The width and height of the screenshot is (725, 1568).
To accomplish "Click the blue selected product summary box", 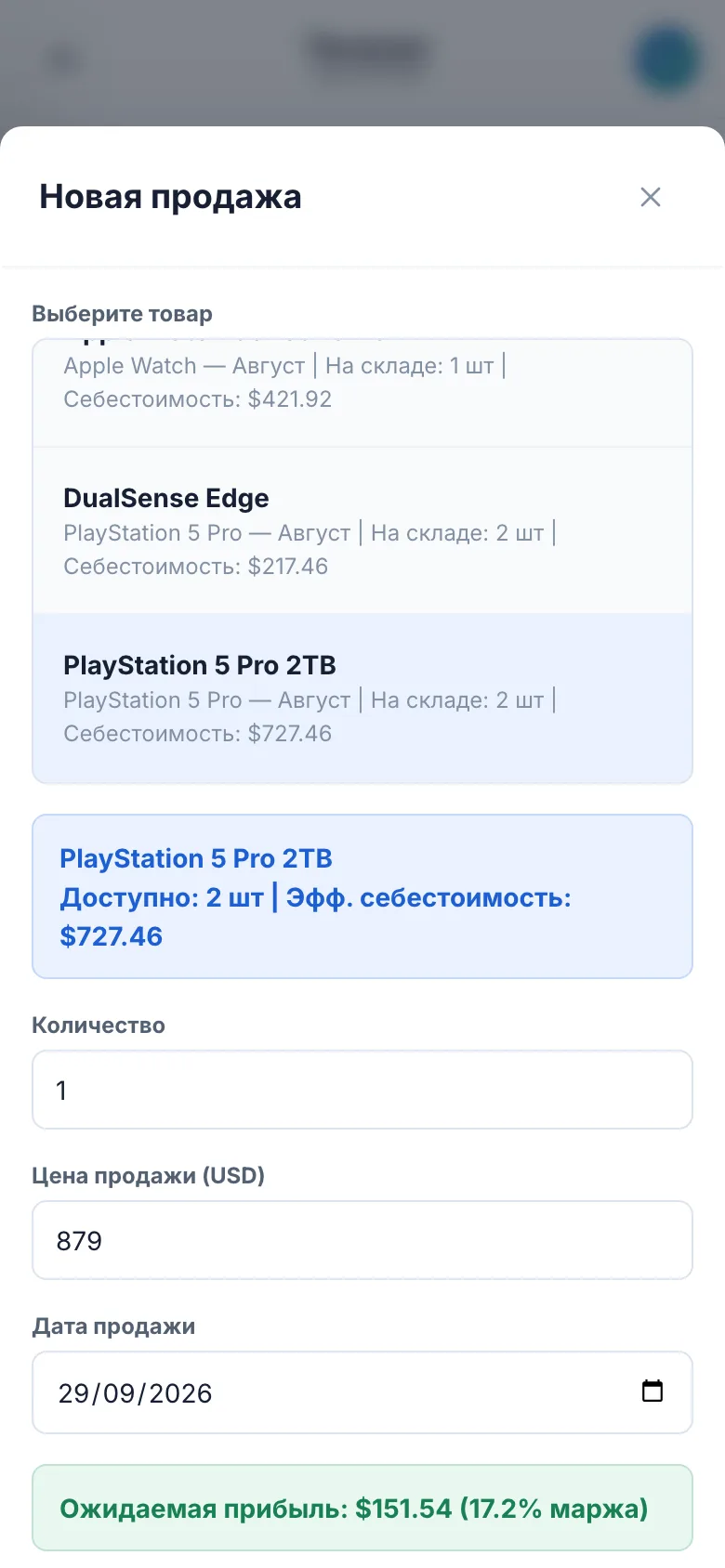I will pos(362,896).
